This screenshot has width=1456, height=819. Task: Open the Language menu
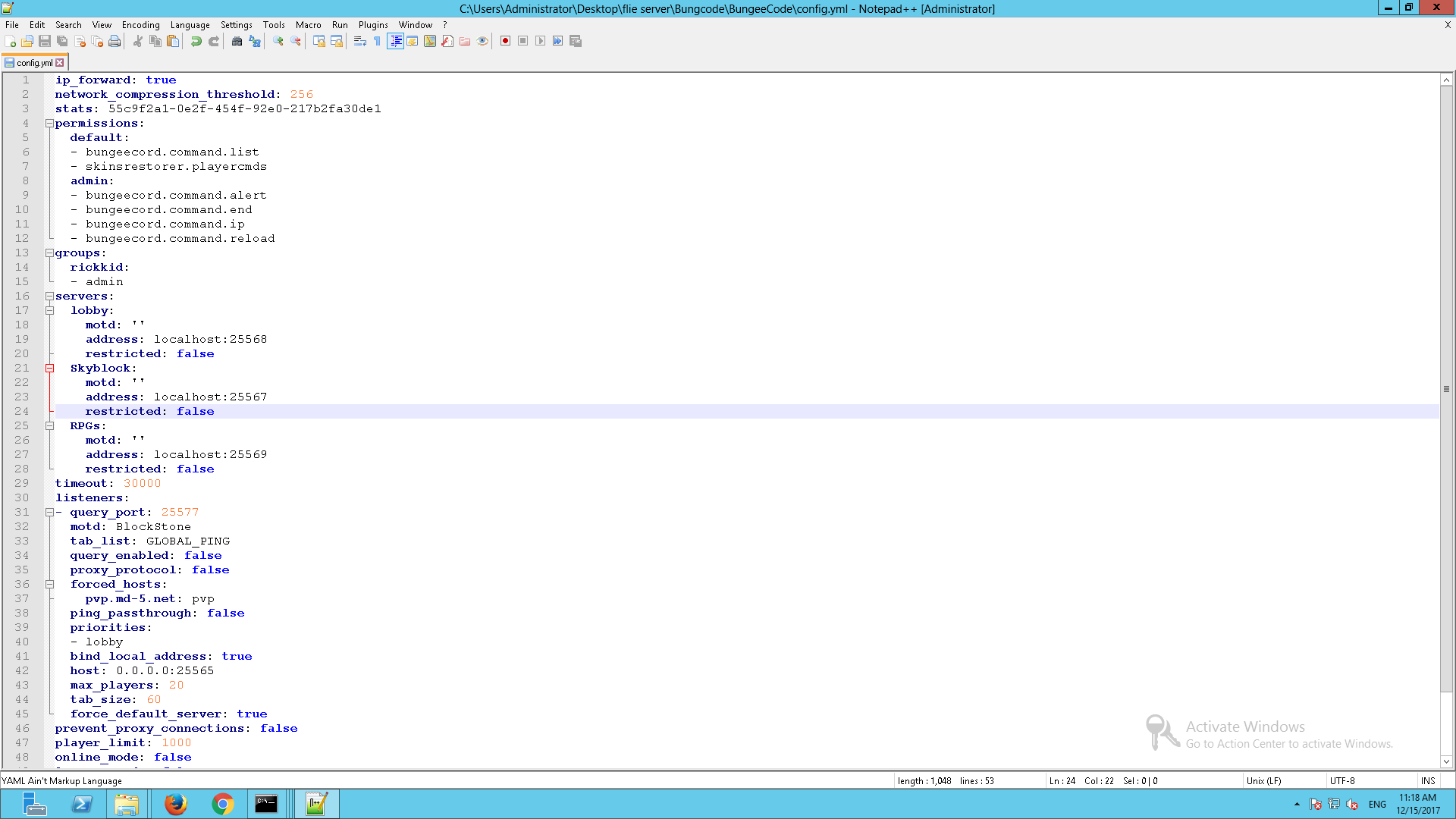[x=190, y=25]
